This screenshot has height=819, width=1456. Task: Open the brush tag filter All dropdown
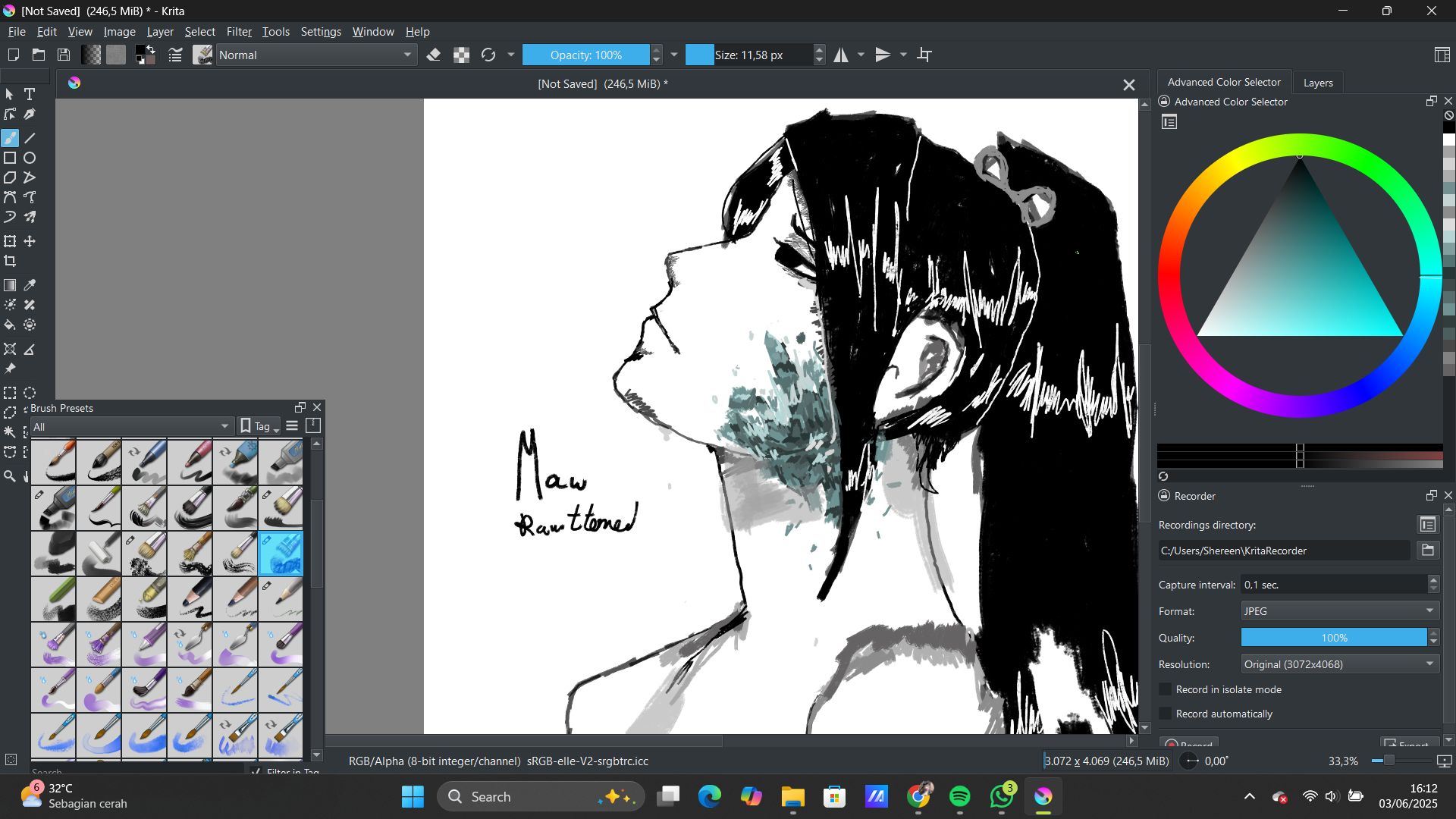[131, 426]
